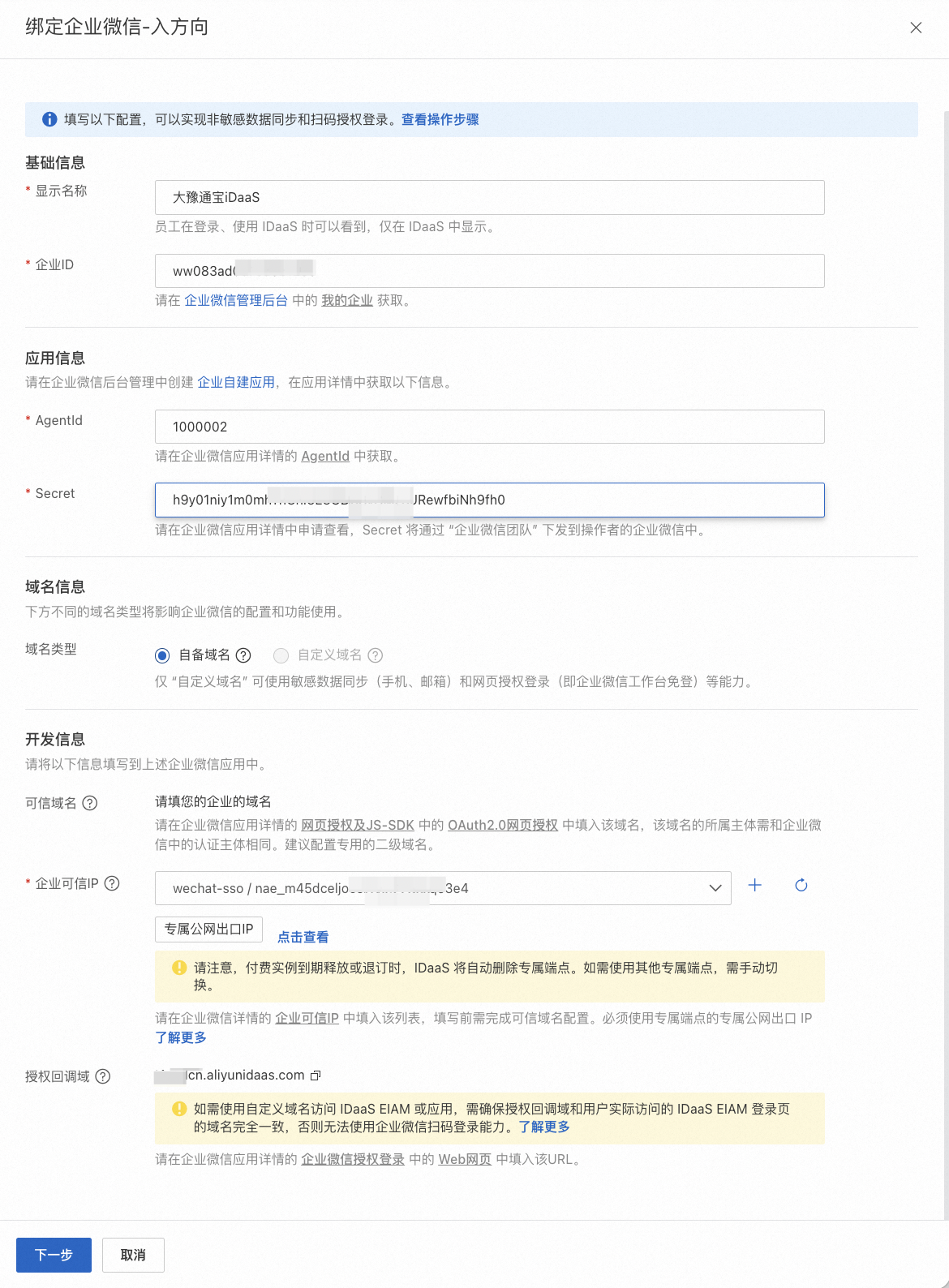The width and height of the screenshot is (949, 1288).
Task: Click the warning icon in the 自定义域名 notice
Action: coord(179,1109)
